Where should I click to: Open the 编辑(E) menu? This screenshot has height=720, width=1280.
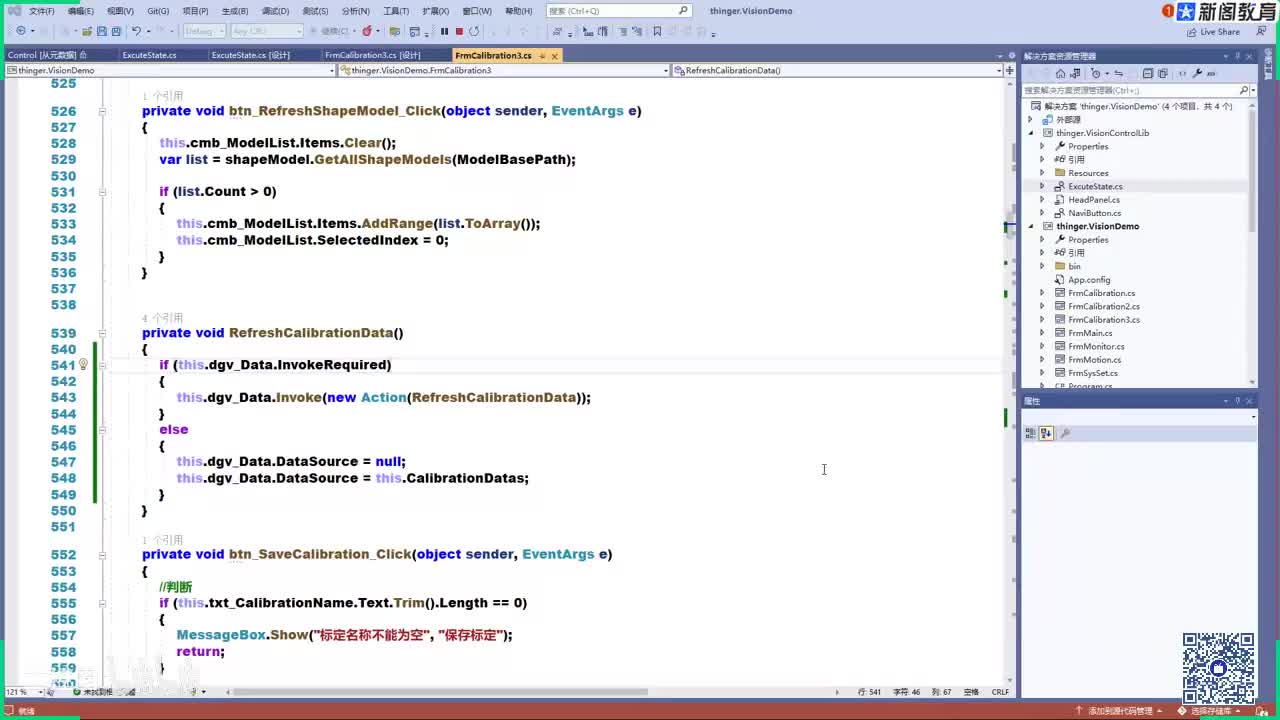[x=81, y=11]
